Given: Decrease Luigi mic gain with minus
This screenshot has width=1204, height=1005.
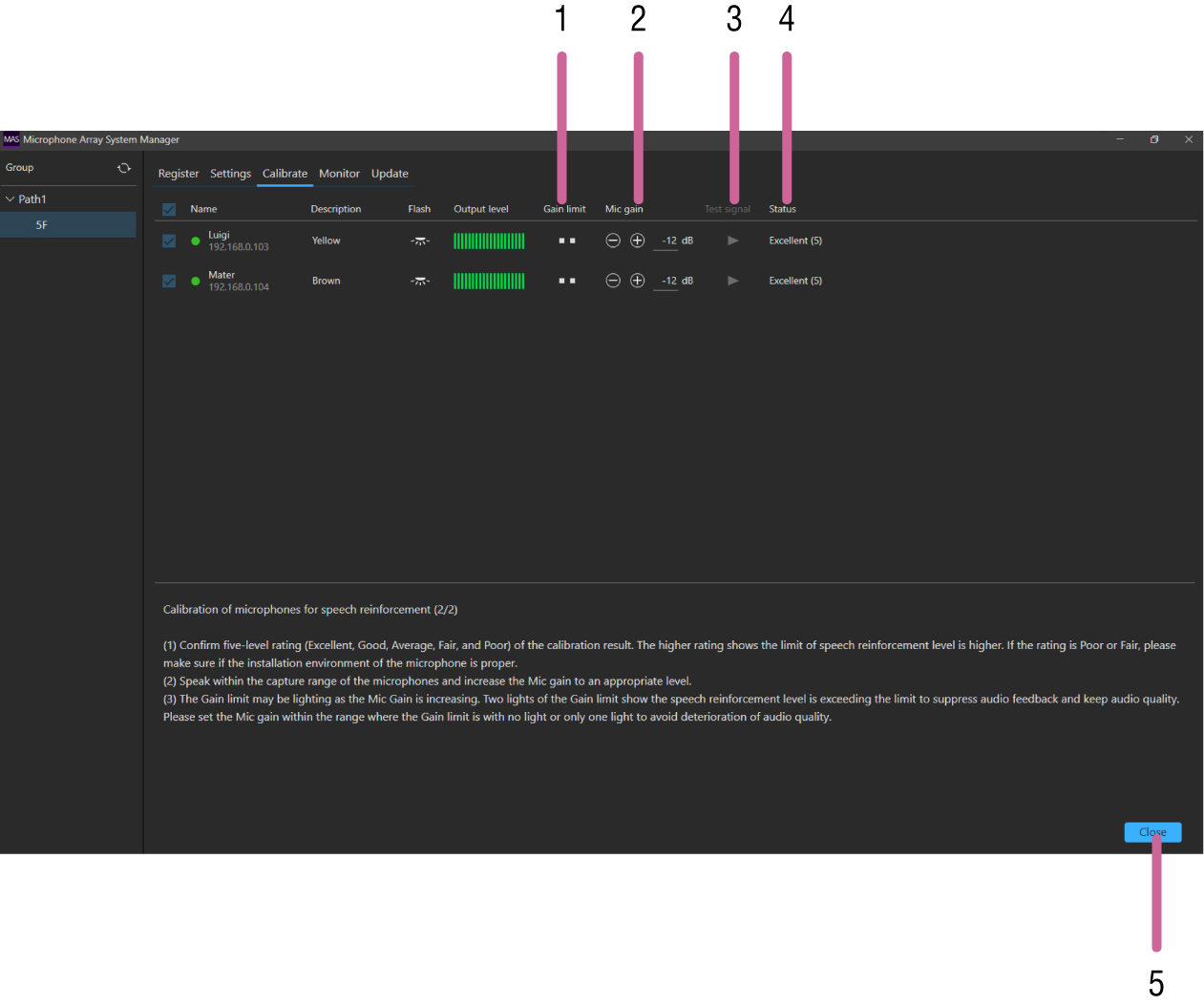Looking at the screenshot, I should point(613,241).
